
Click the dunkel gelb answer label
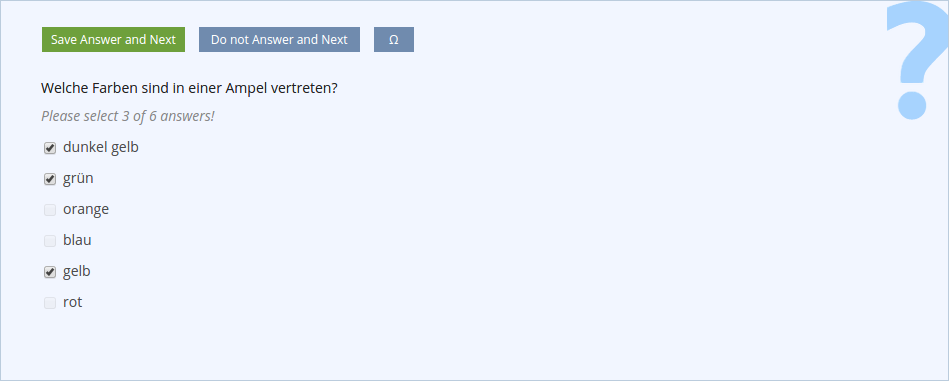click(x=100, y=147)
